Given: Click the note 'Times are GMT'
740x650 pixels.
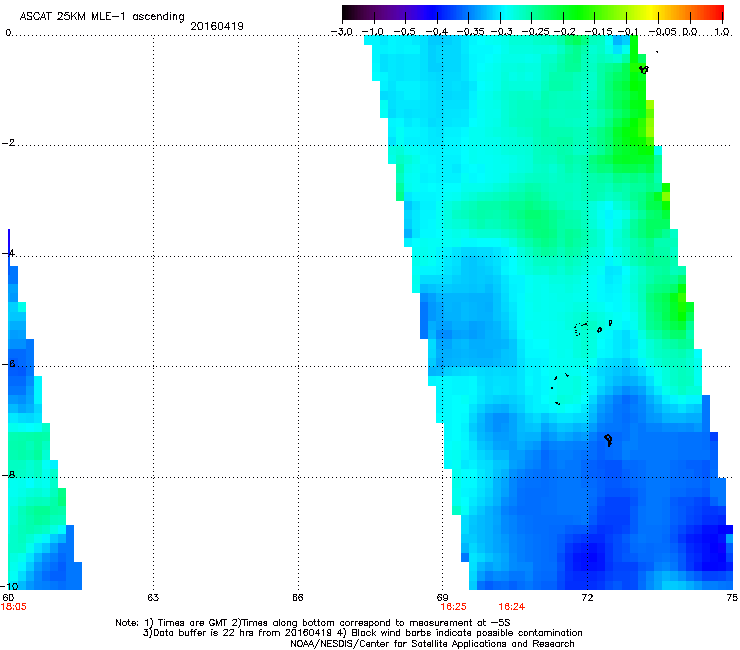Looking at the screenshot, I should 192,623.
